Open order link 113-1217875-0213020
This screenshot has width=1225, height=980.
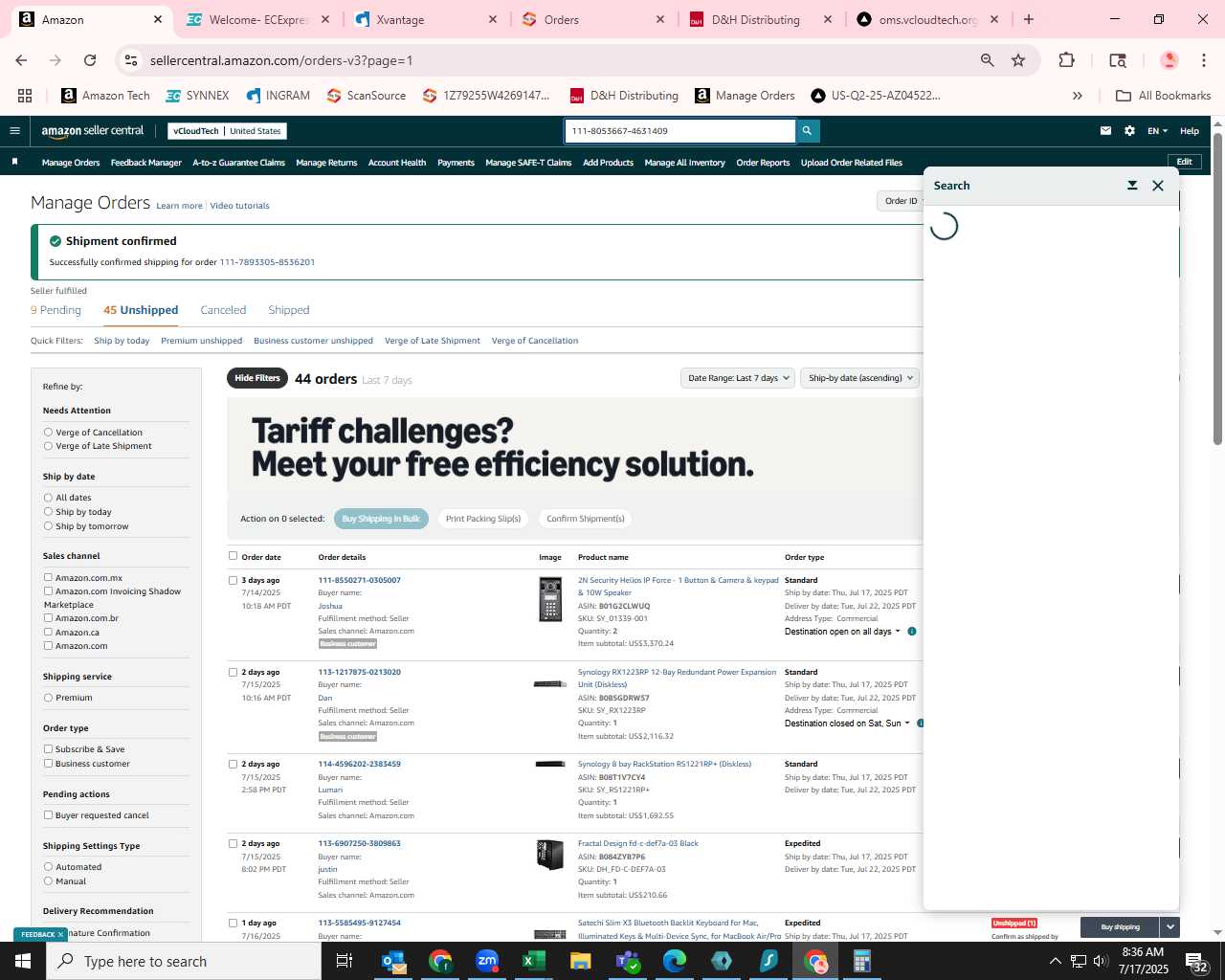click(359, 672)
